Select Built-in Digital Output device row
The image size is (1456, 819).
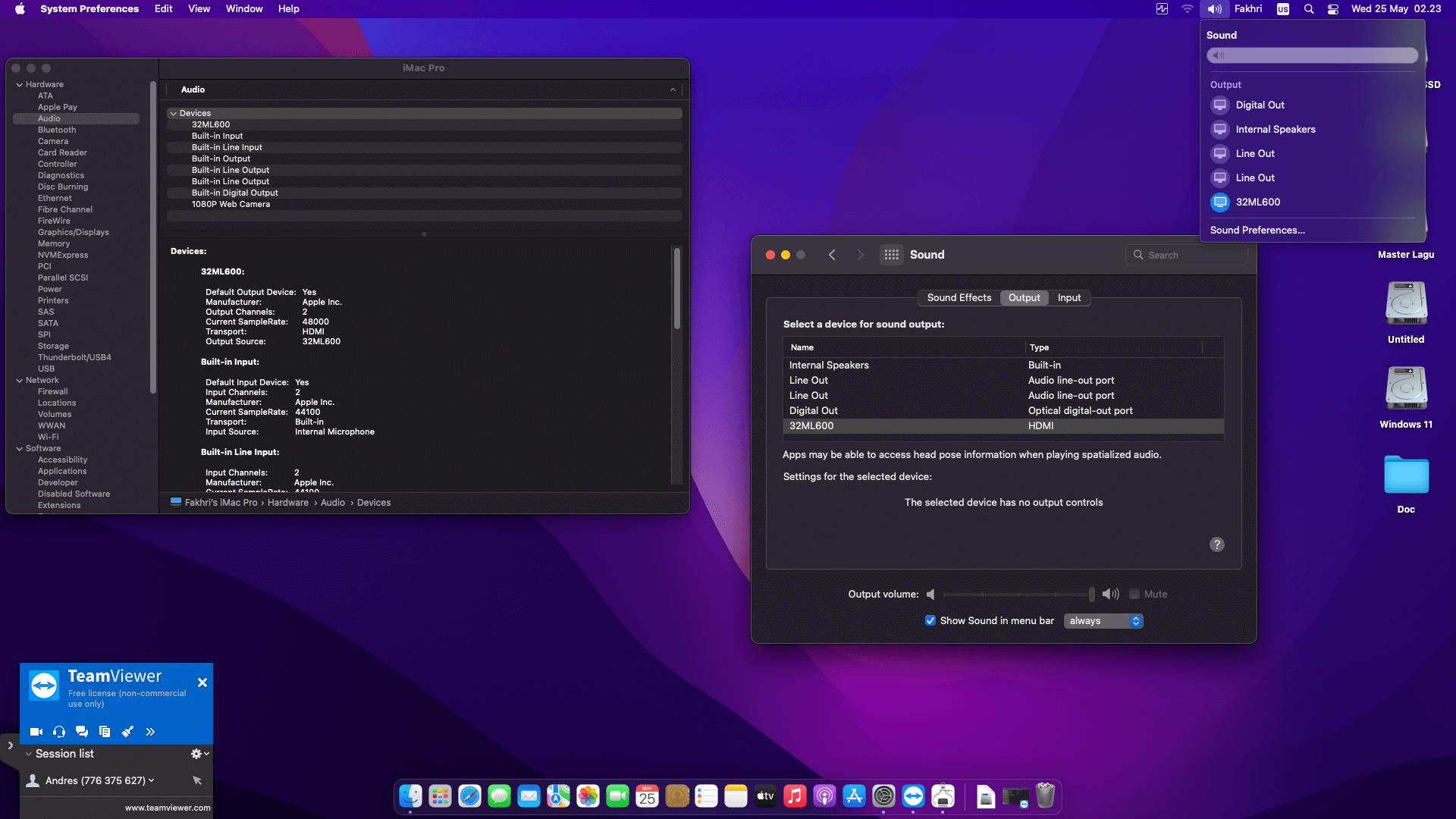pyautogui.click(x=424, y=193)
